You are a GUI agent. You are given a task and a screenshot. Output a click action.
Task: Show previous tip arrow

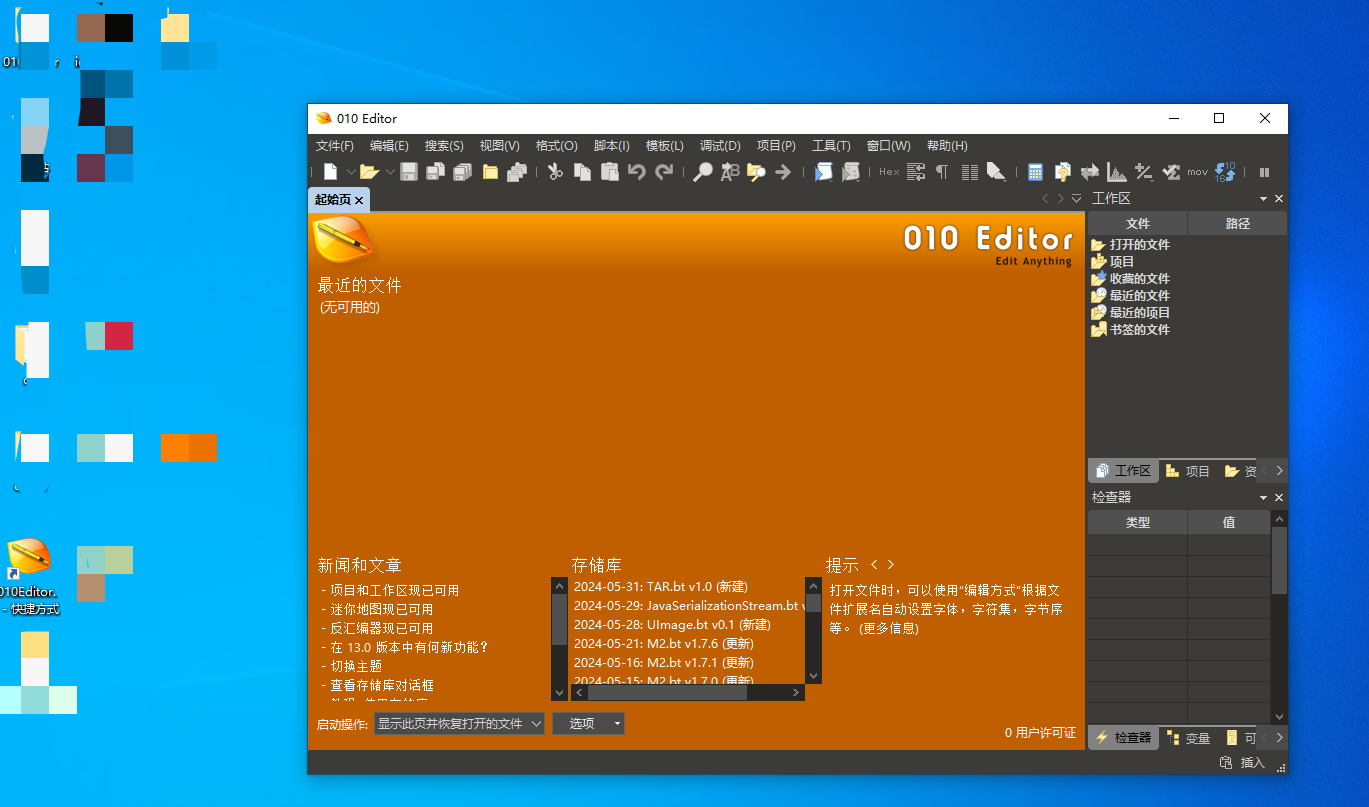pos(874,565)
